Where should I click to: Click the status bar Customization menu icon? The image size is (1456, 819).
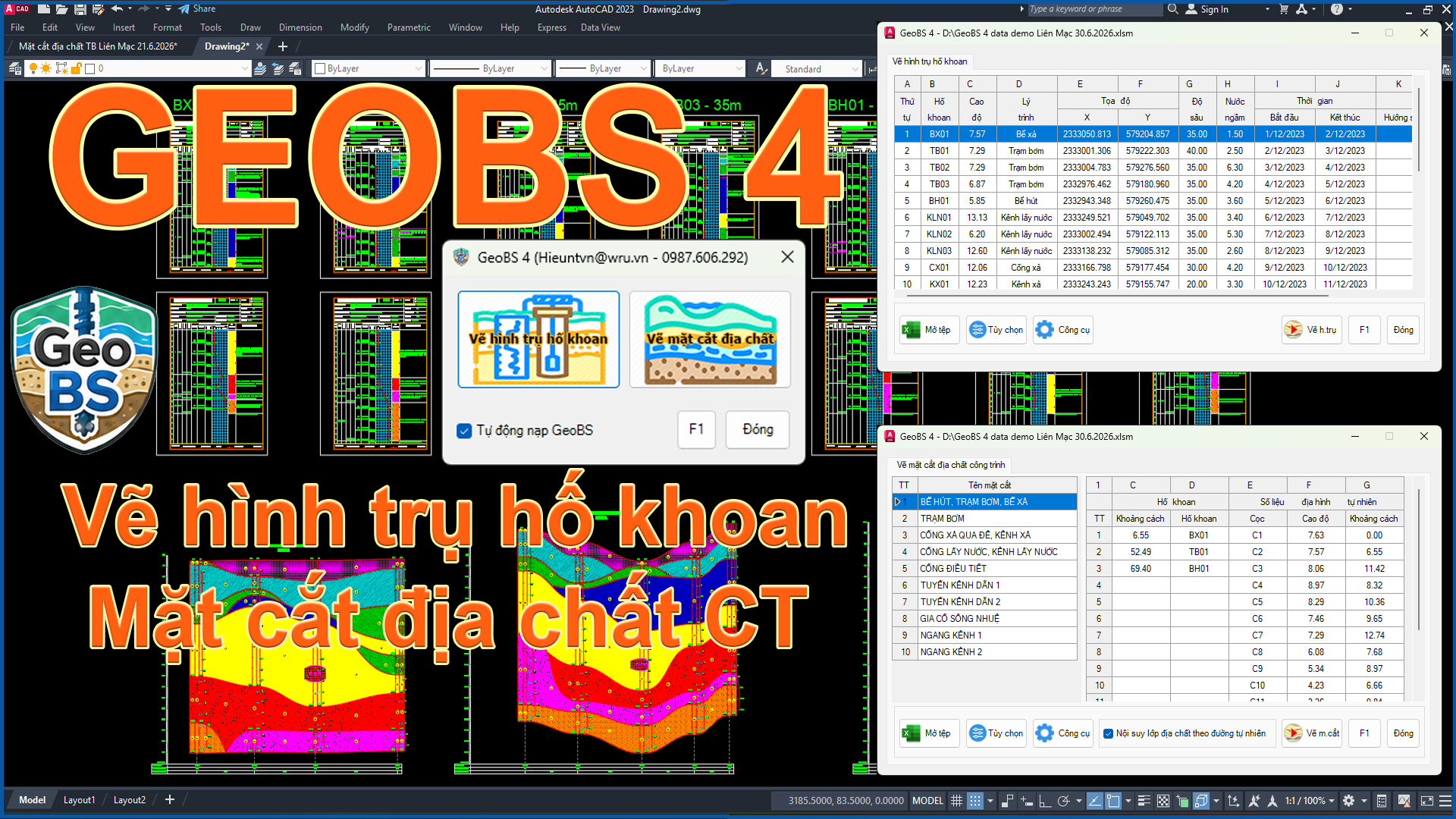(1445, 801)
